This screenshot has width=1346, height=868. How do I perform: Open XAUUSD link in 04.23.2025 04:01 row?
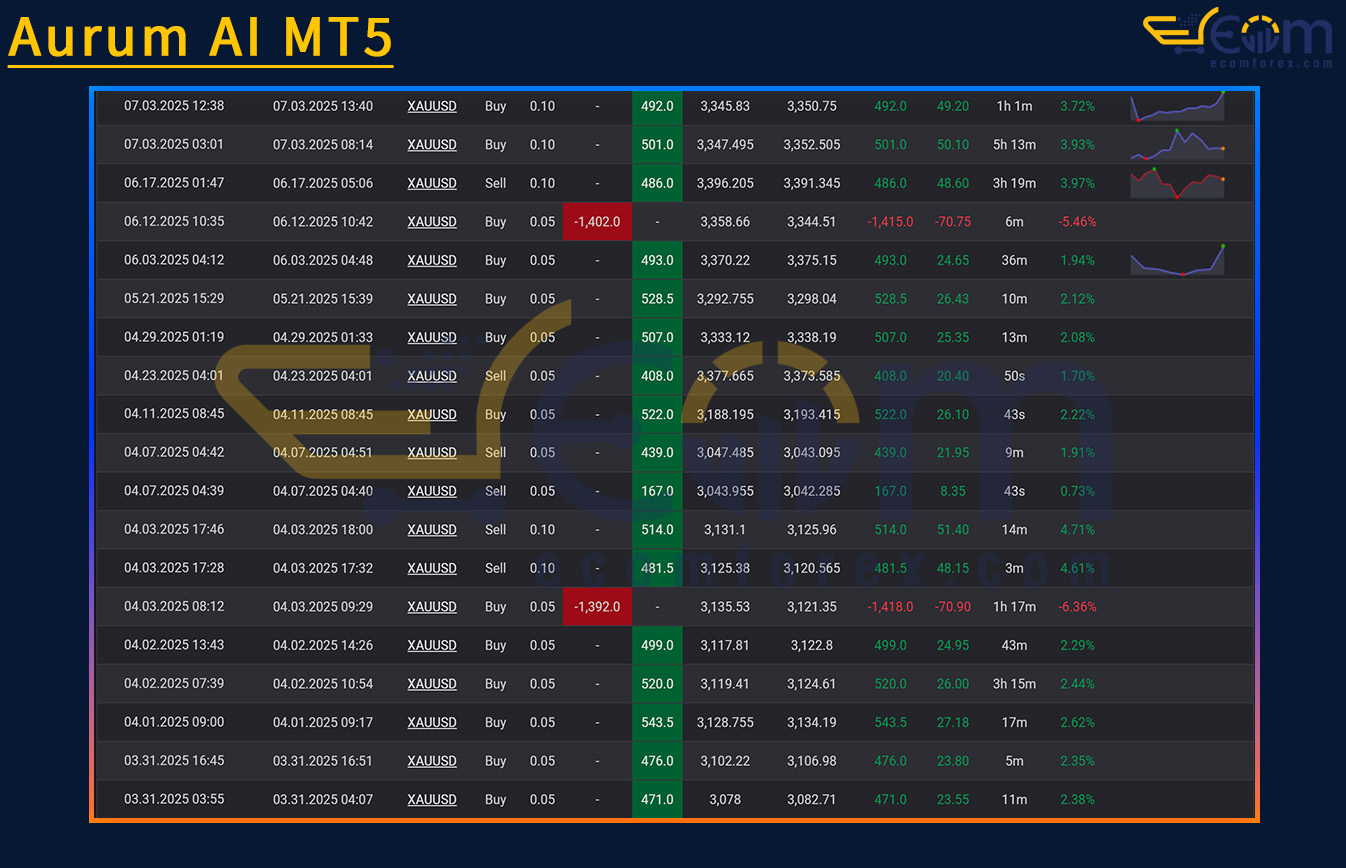pos(432,376)
